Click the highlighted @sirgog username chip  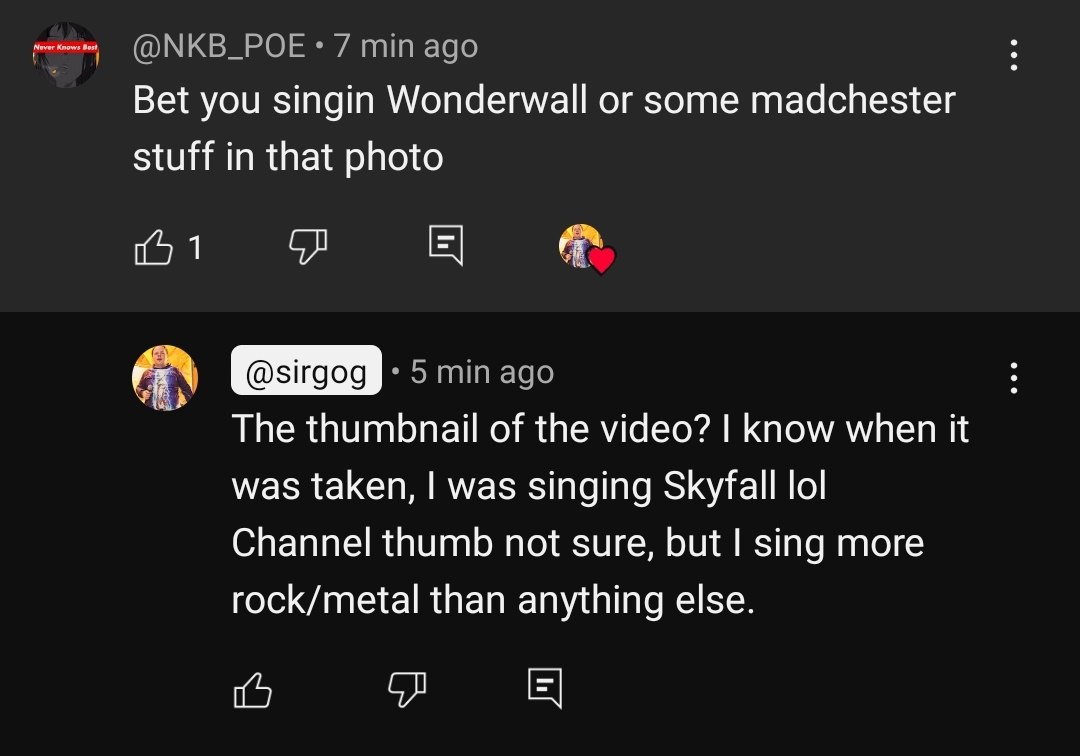pyautogui.click(x=306, y=371)
